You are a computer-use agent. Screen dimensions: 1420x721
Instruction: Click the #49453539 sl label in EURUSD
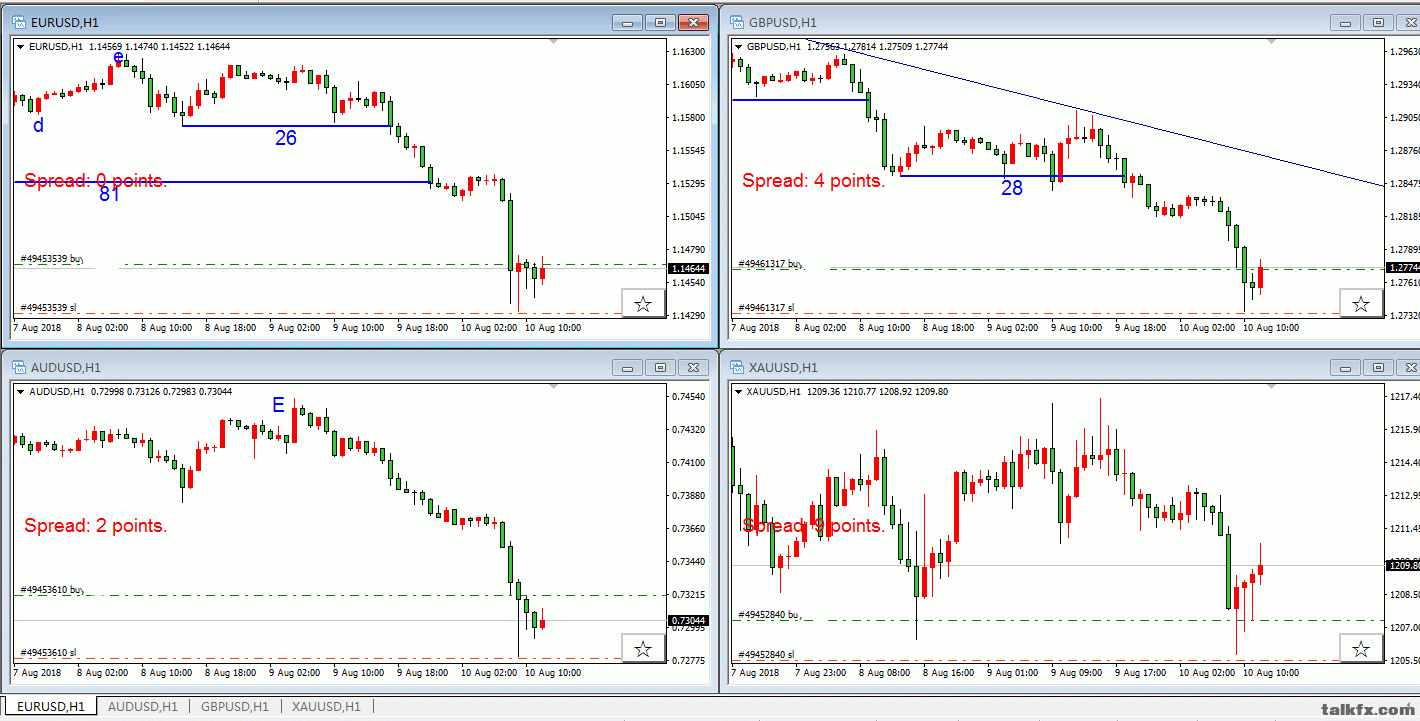(47, 308)
